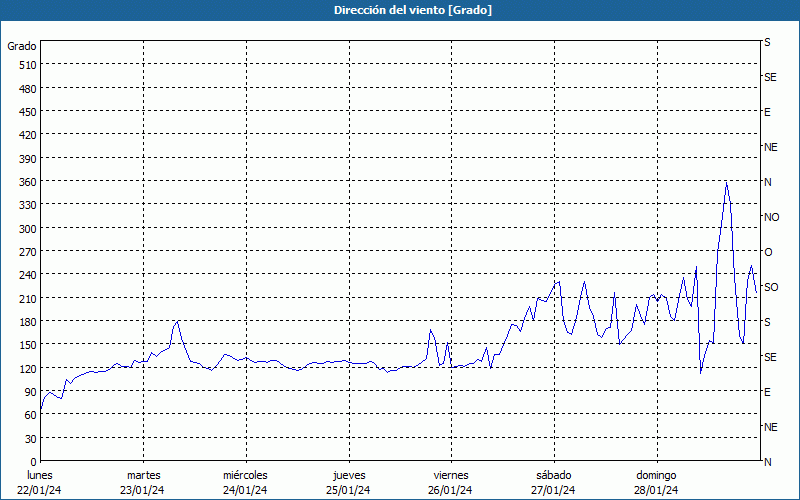Click the "viernes" day label
The image size is (800, 500).
pyautogui.click(x=451, y=476)
